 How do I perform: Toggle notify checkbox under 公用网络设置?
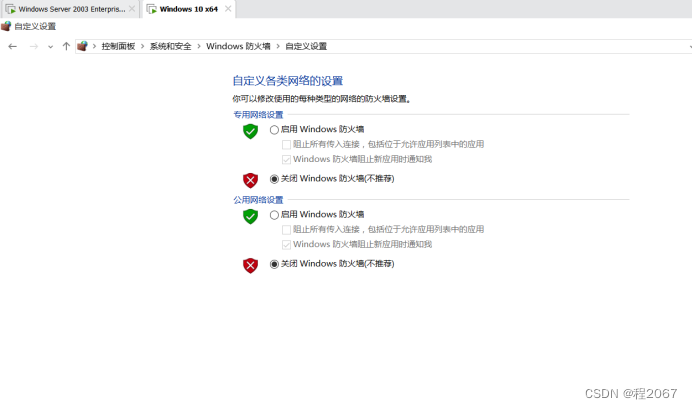click(x=286, y=244)
